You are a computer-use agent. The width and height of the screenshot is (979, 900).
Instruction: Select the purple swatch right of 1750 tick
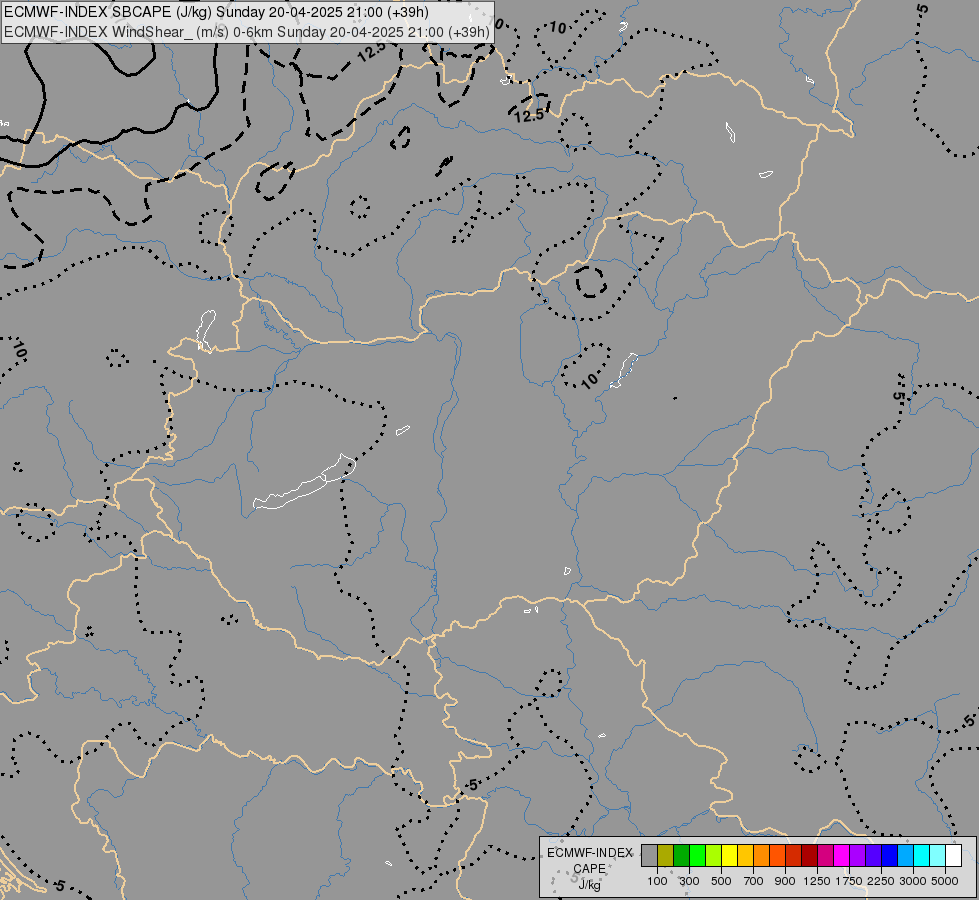(857, 855)
